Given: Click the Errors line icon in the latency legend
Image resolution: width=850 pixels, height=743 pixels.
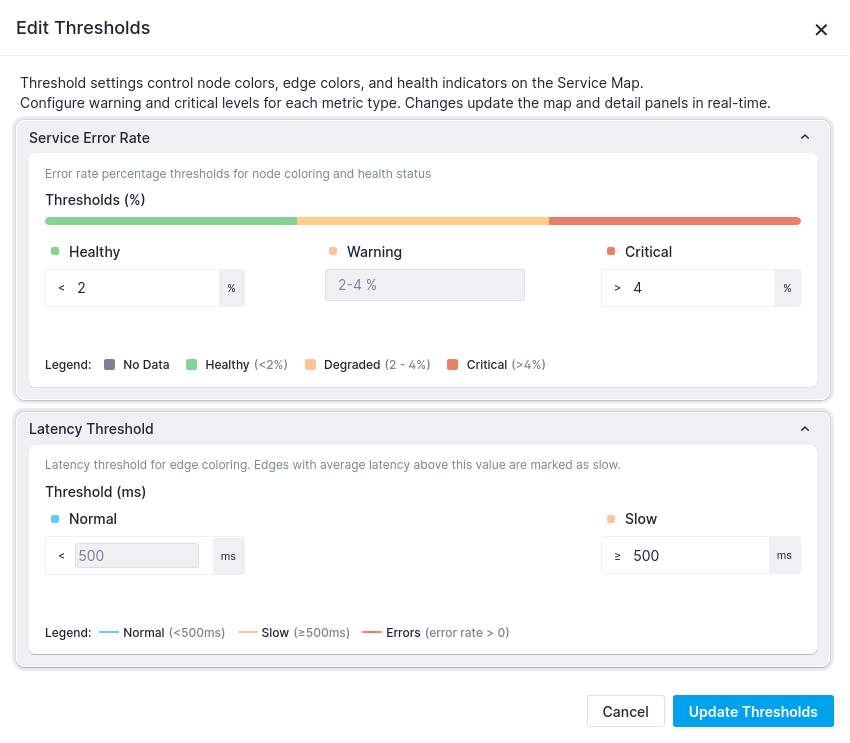Looking at the screenshot, I should pyautogui.click(x=373, y=632).
